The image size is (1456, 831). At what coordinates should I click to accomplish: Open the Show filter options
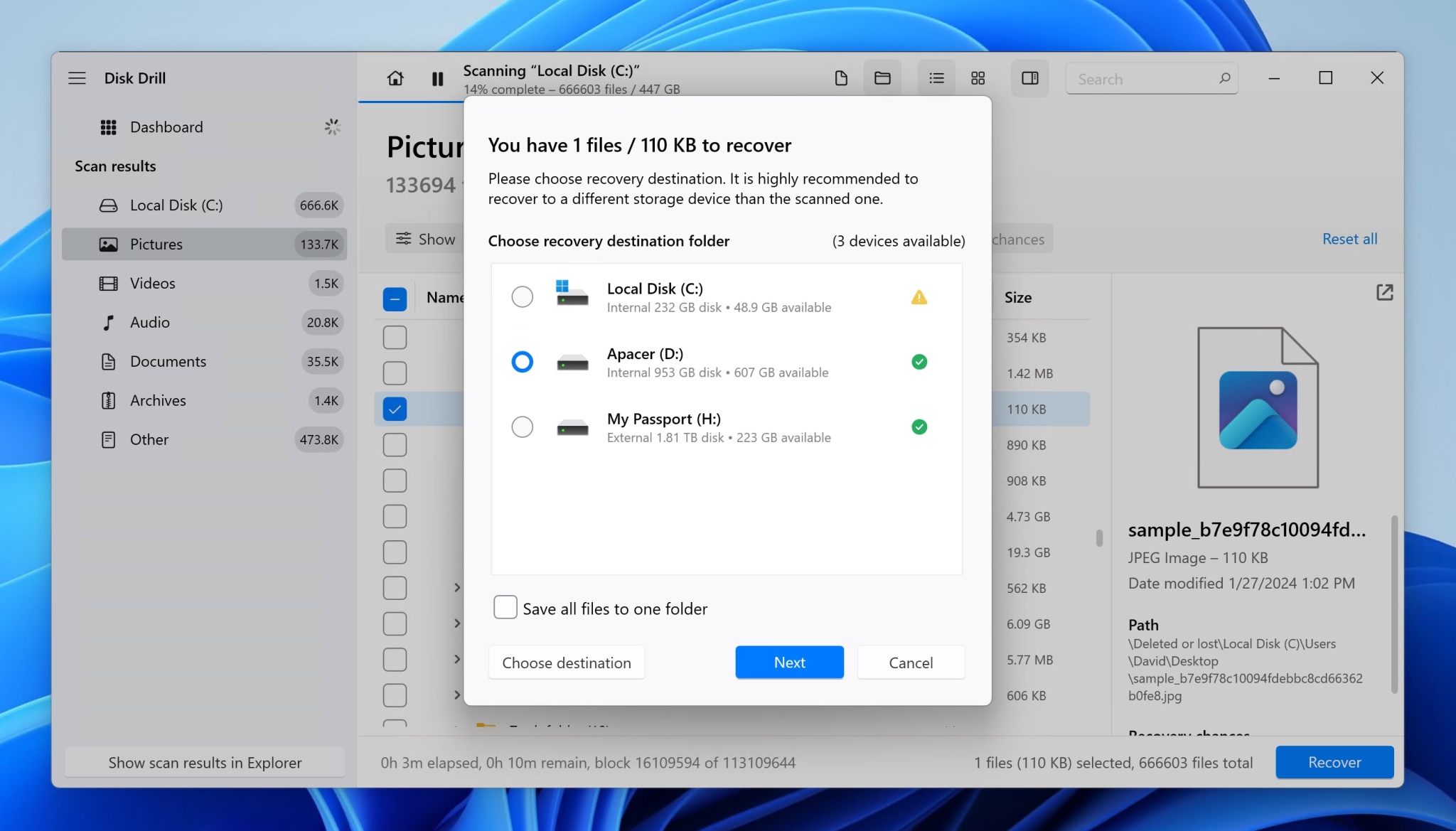[424, 239]
